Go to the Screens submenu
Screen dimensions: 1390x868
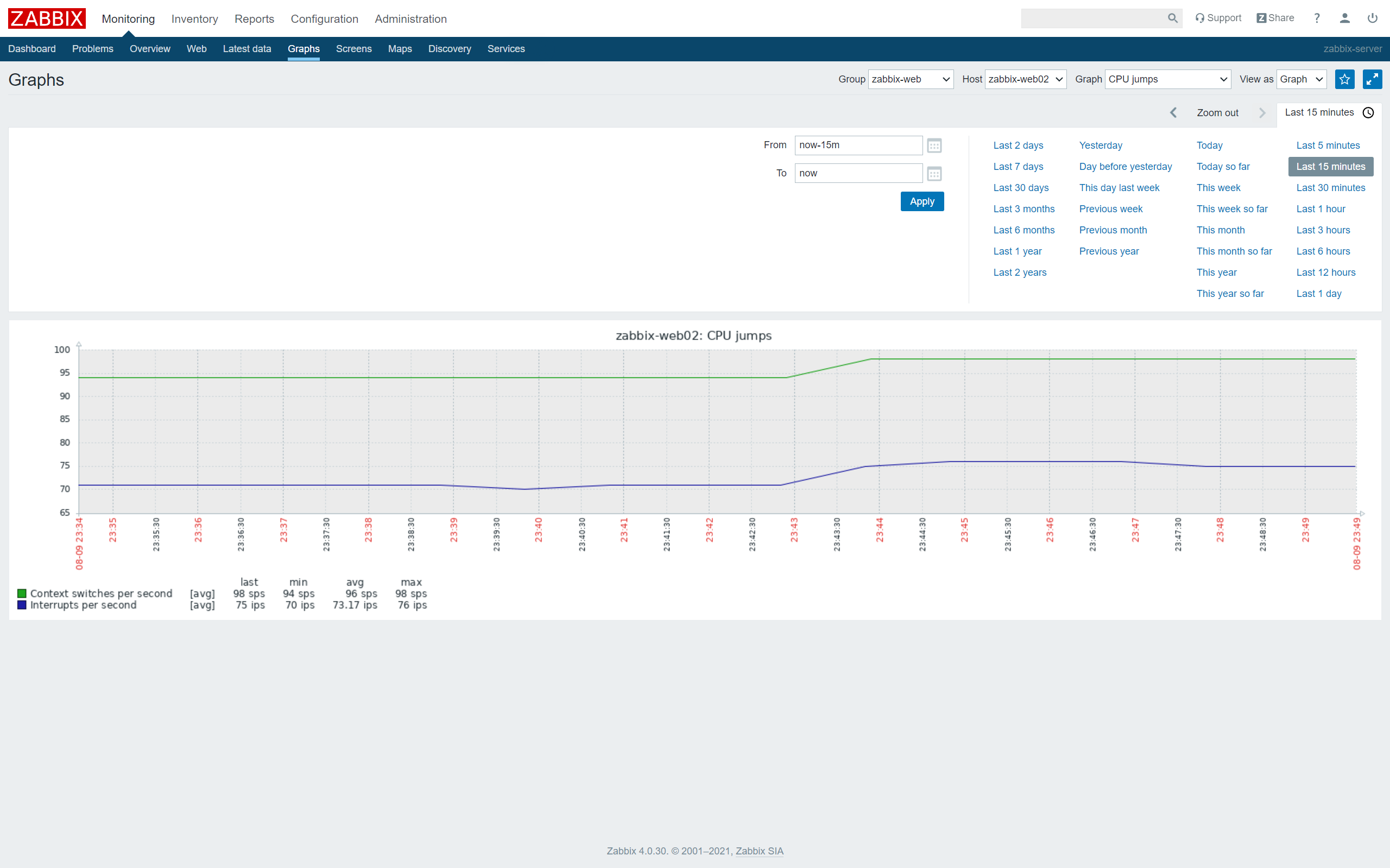pyautogui.click(x=353, y=49)
